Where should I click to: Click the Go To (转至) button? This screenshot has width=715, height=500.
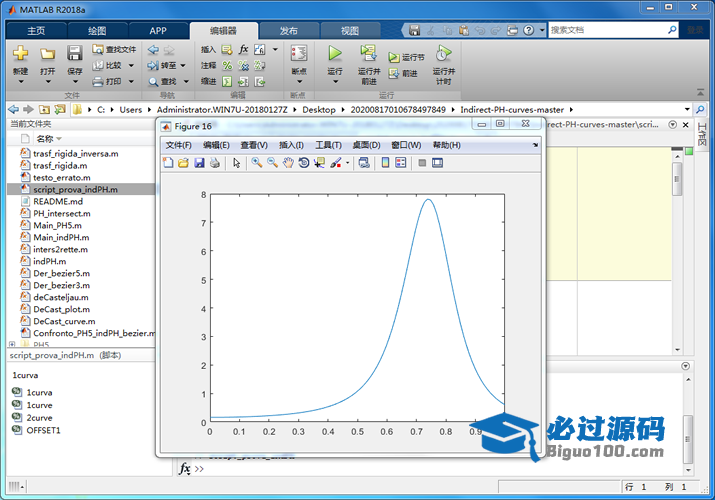coord(162,66)
